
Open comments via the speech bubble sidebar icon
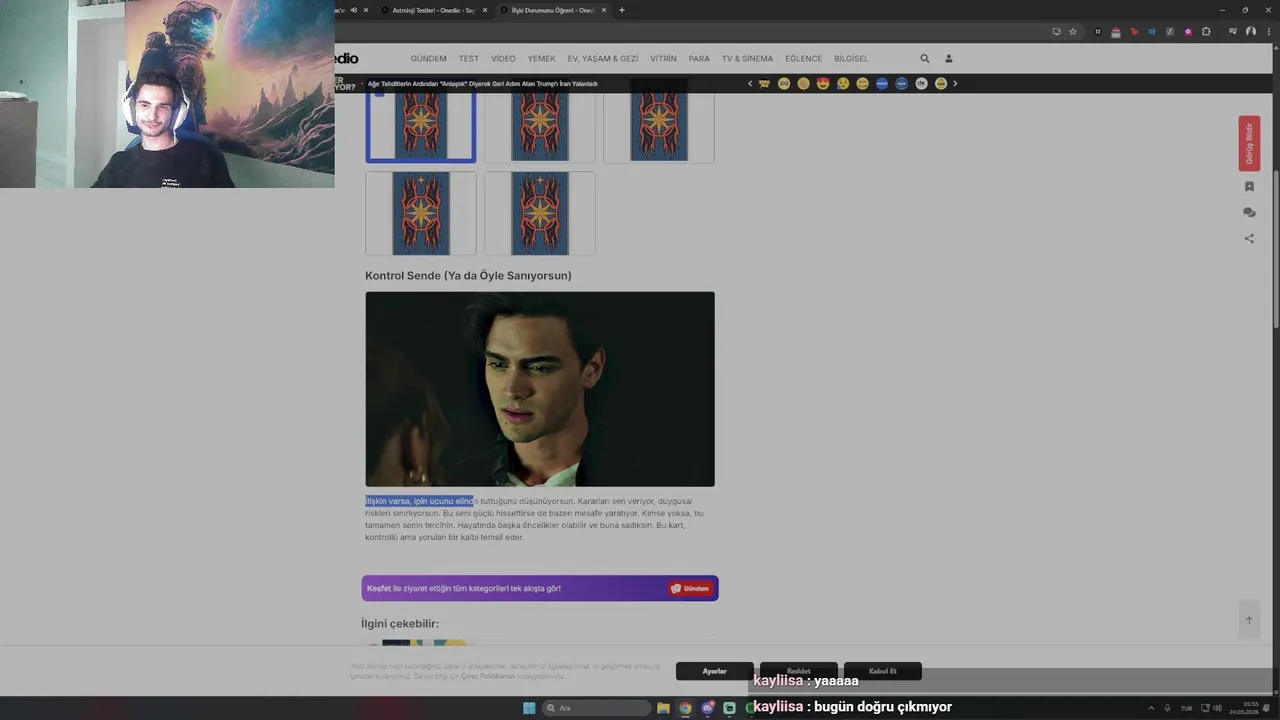pos(1249,213)
